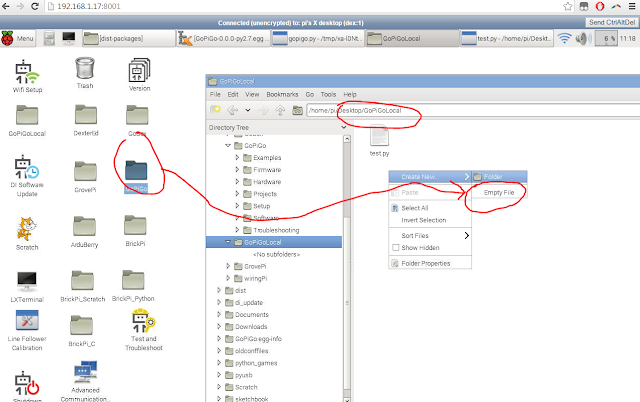The height and width of the screenshot is (402, 640).
Task: Switch to GoPiGo egg taskbar window
Action: click(223, 38)
